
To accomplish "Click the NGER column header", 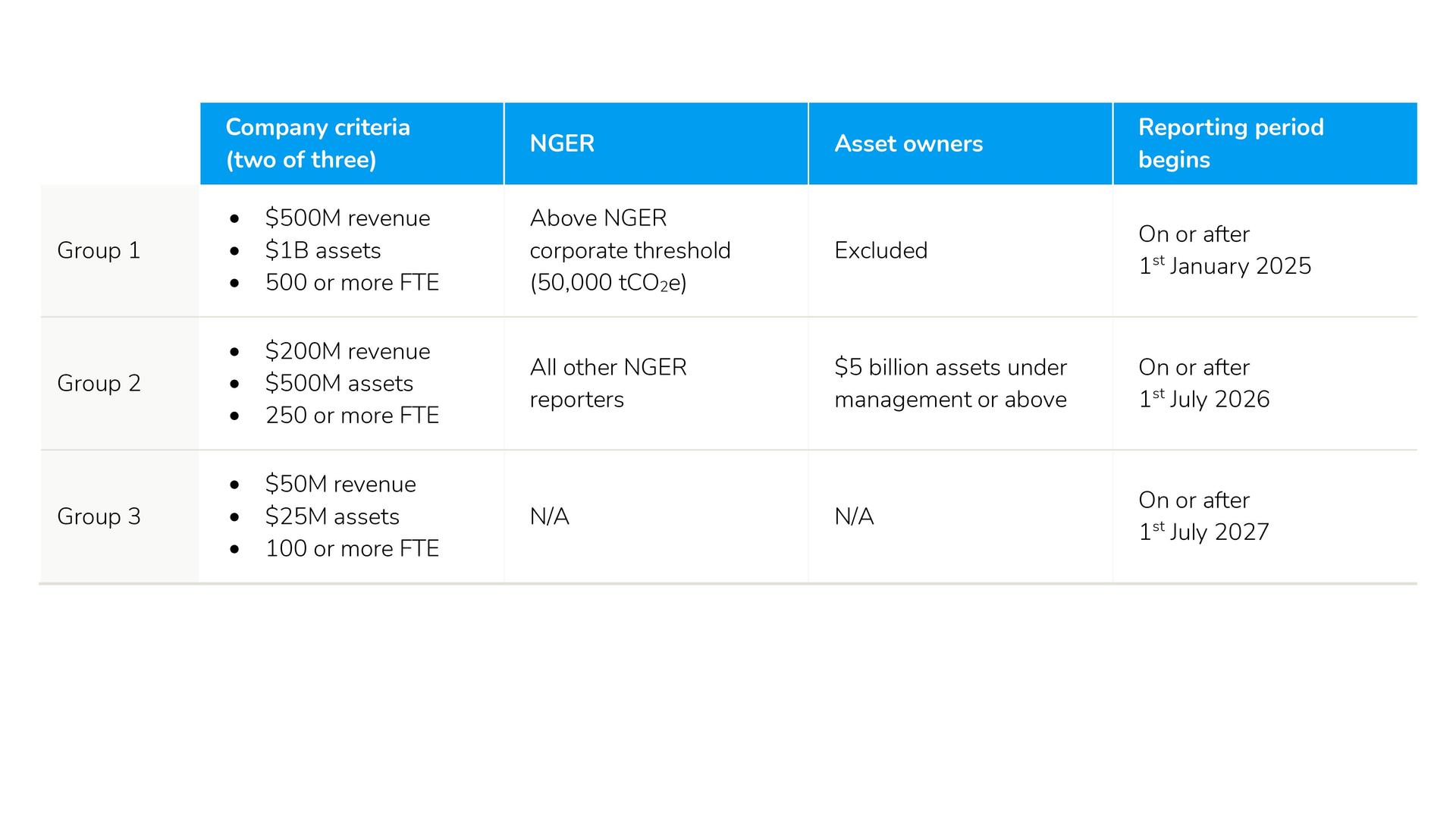I will pyautogui.click(x=562, y=143).
